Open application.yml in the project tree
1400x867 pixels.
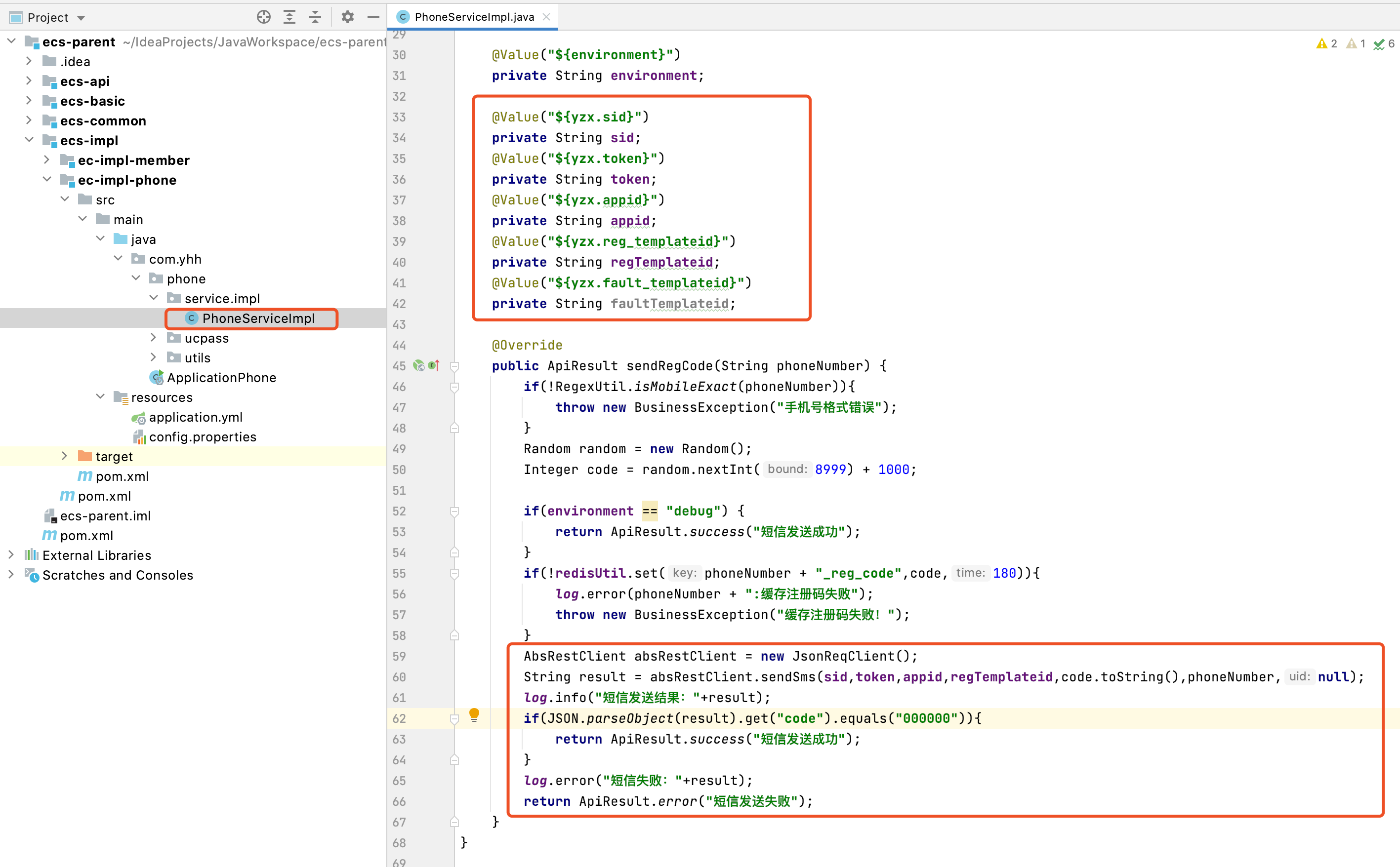click(195, 417)
